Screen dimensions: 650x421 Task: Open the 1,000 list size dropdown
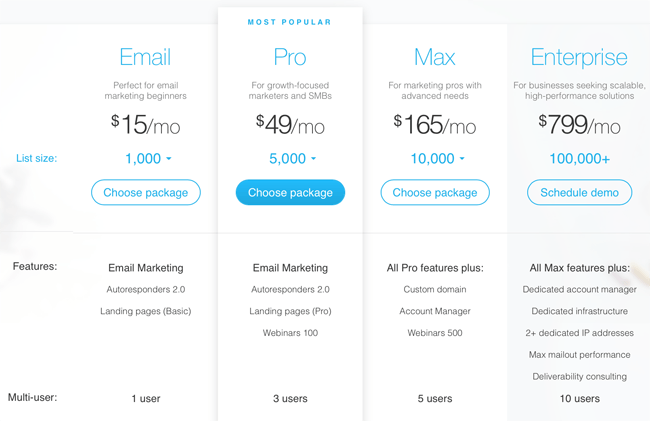click(148, 158)
